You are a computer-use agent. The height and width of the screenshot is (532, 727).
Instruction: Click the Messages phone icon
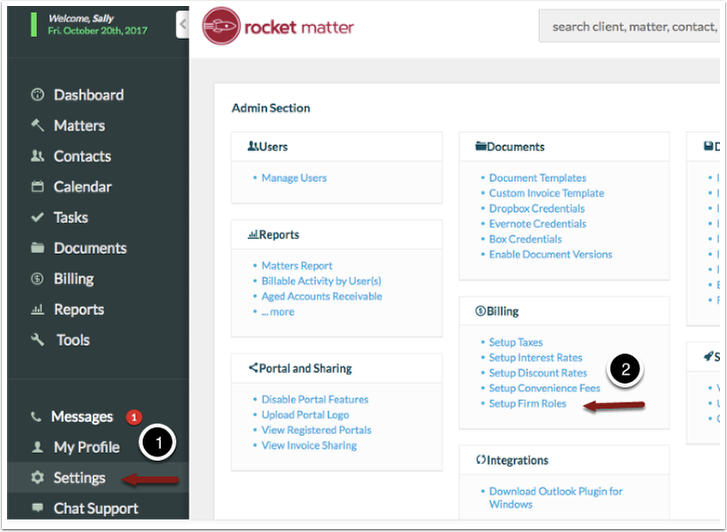pos(36,416)
